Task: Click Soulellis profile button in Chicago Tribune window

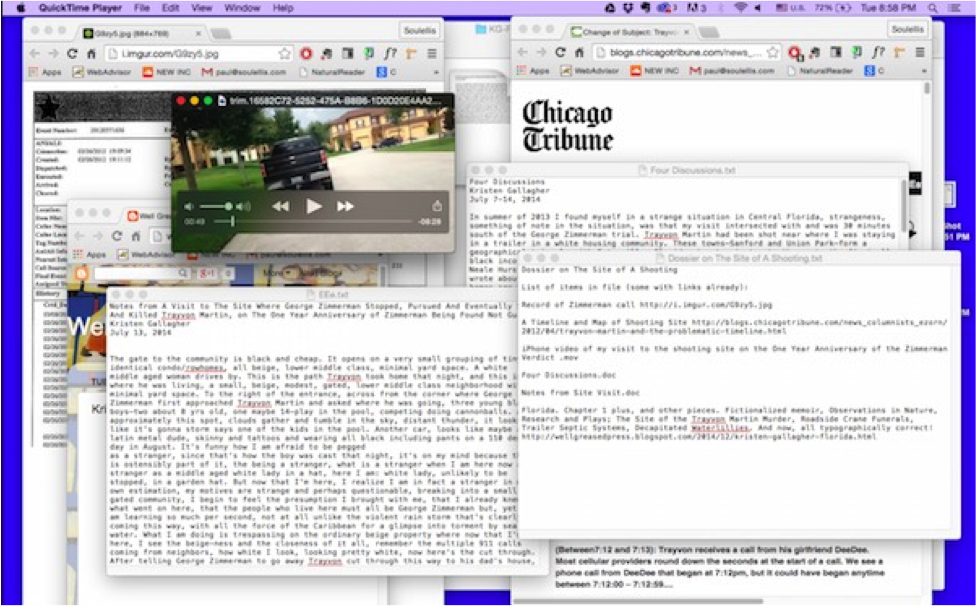Action: (908, 29)
